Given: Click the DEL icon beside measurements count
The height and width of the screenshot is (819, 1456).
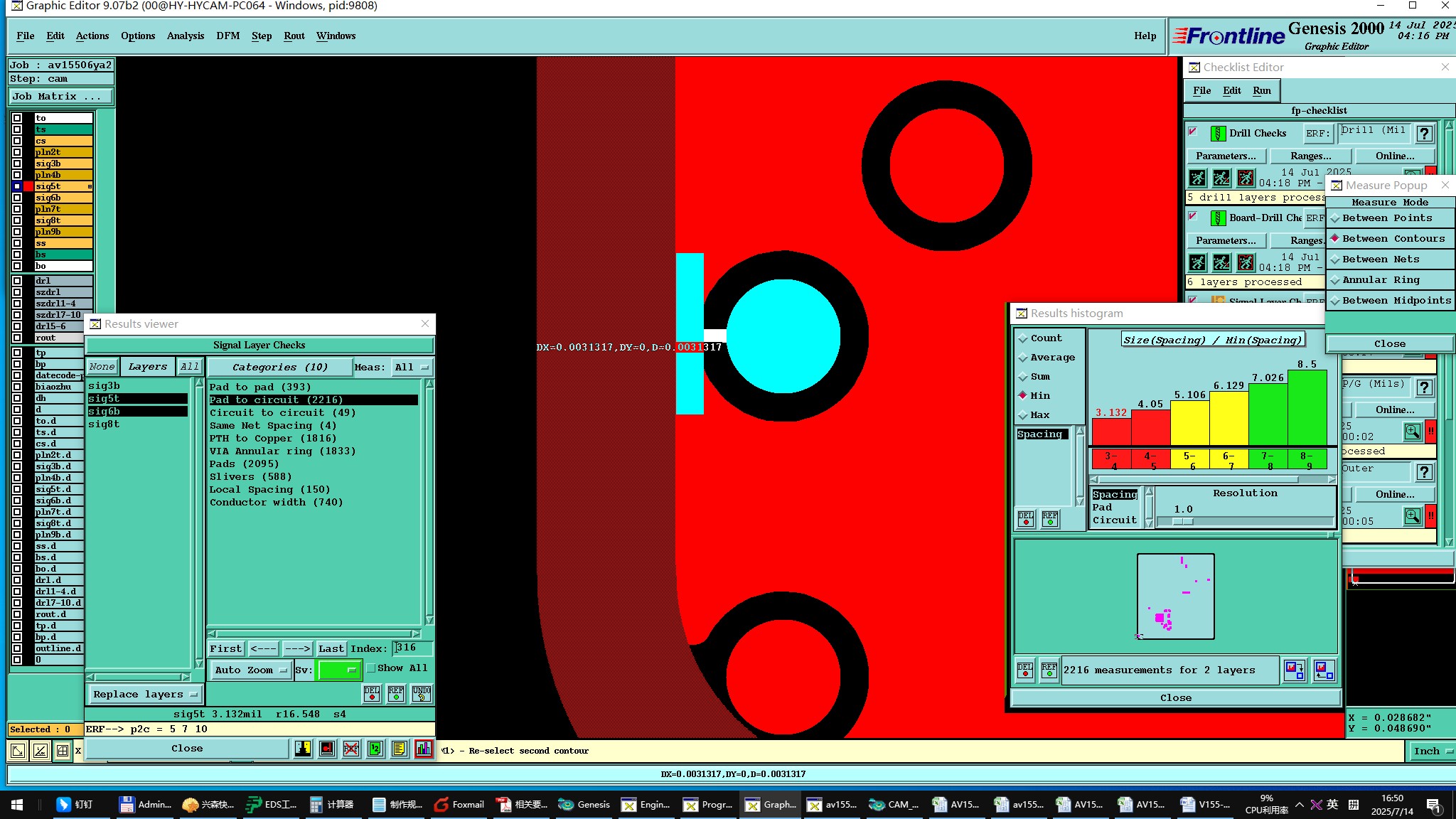Looking at the screenshot, I should pos(1025,670).
